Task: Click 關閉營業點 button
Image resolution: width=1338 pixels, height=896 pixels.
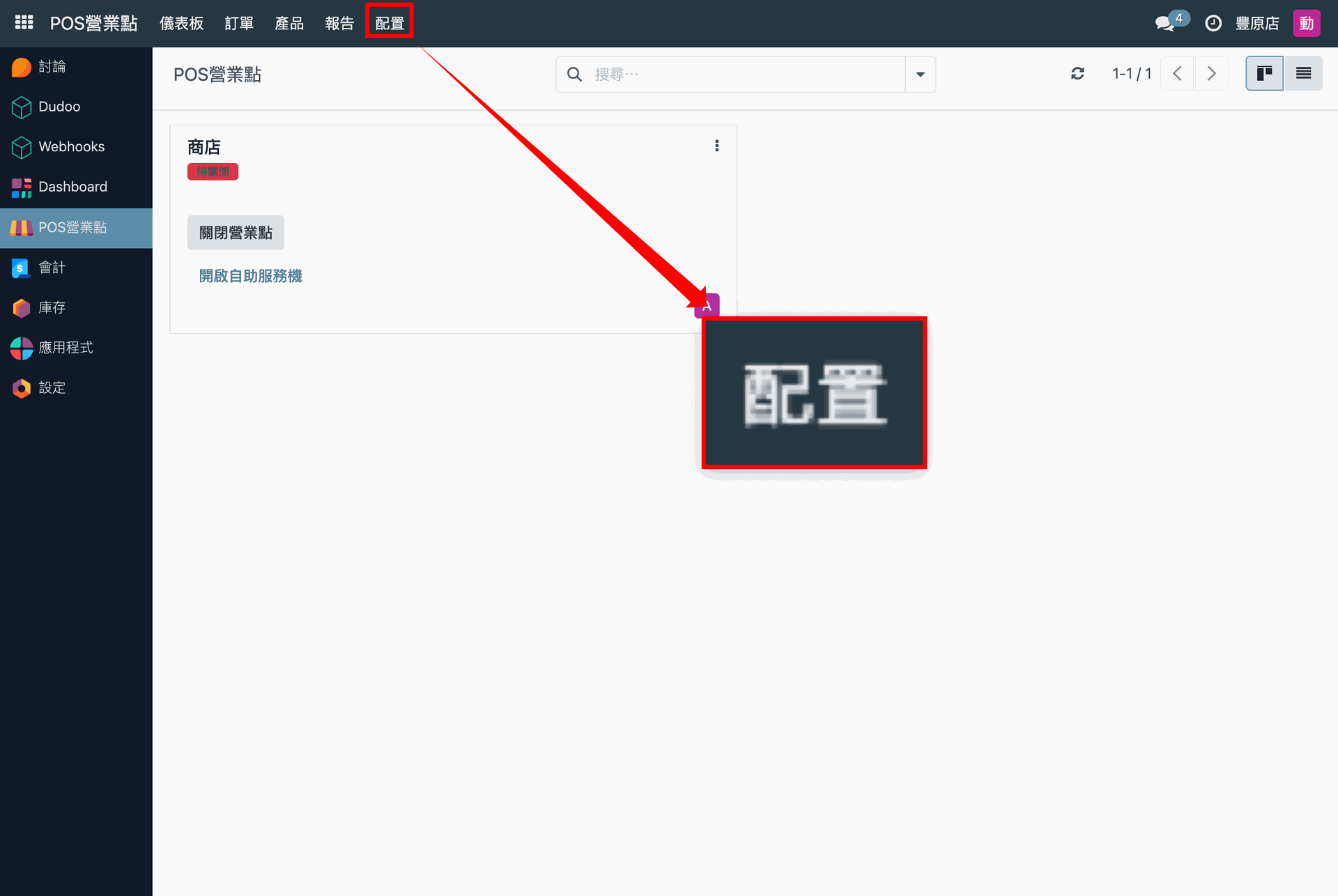Action: [236, 233]
